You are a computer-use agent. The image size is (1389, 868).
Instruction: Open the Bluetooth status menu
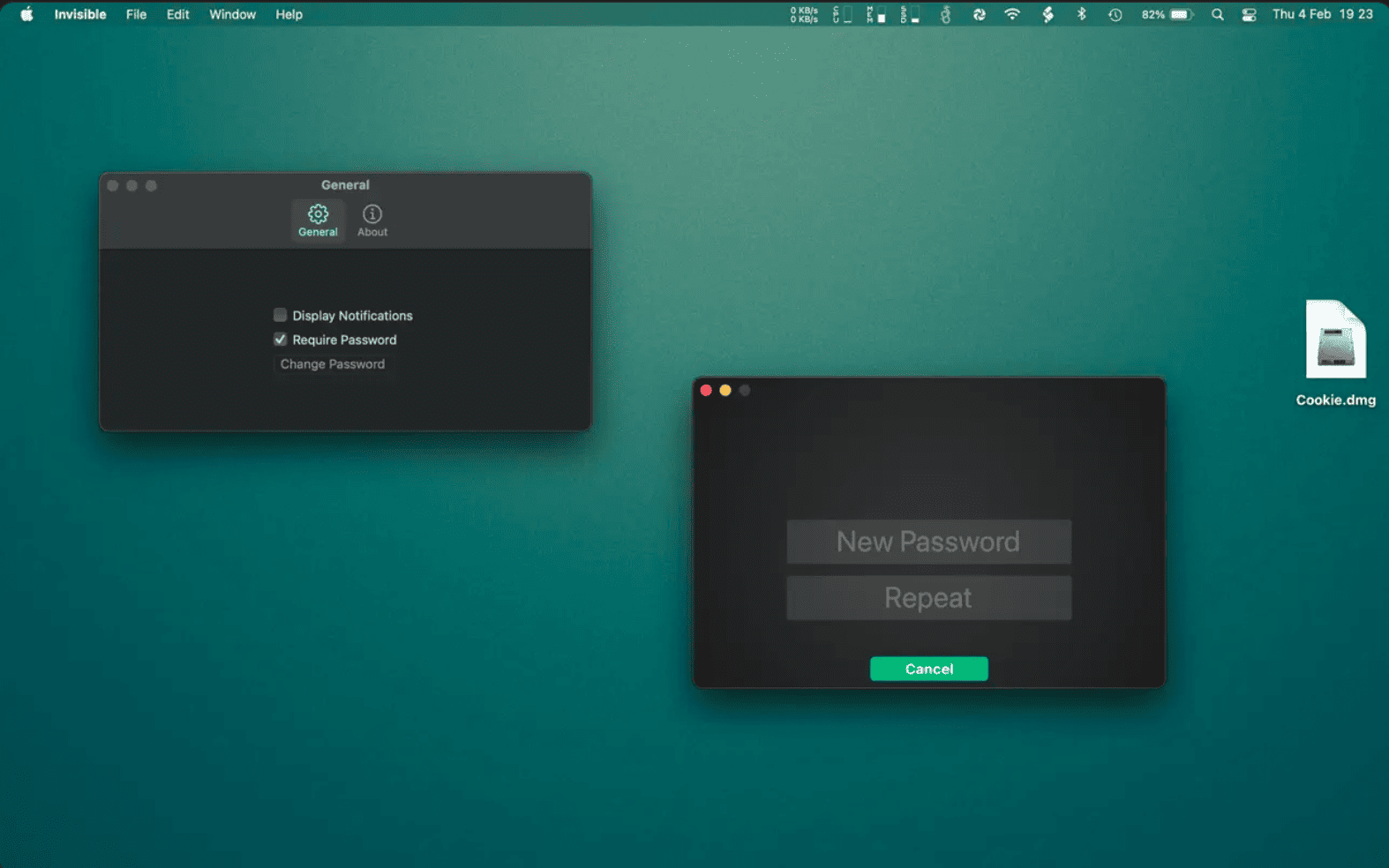[x=1081, y=14]
